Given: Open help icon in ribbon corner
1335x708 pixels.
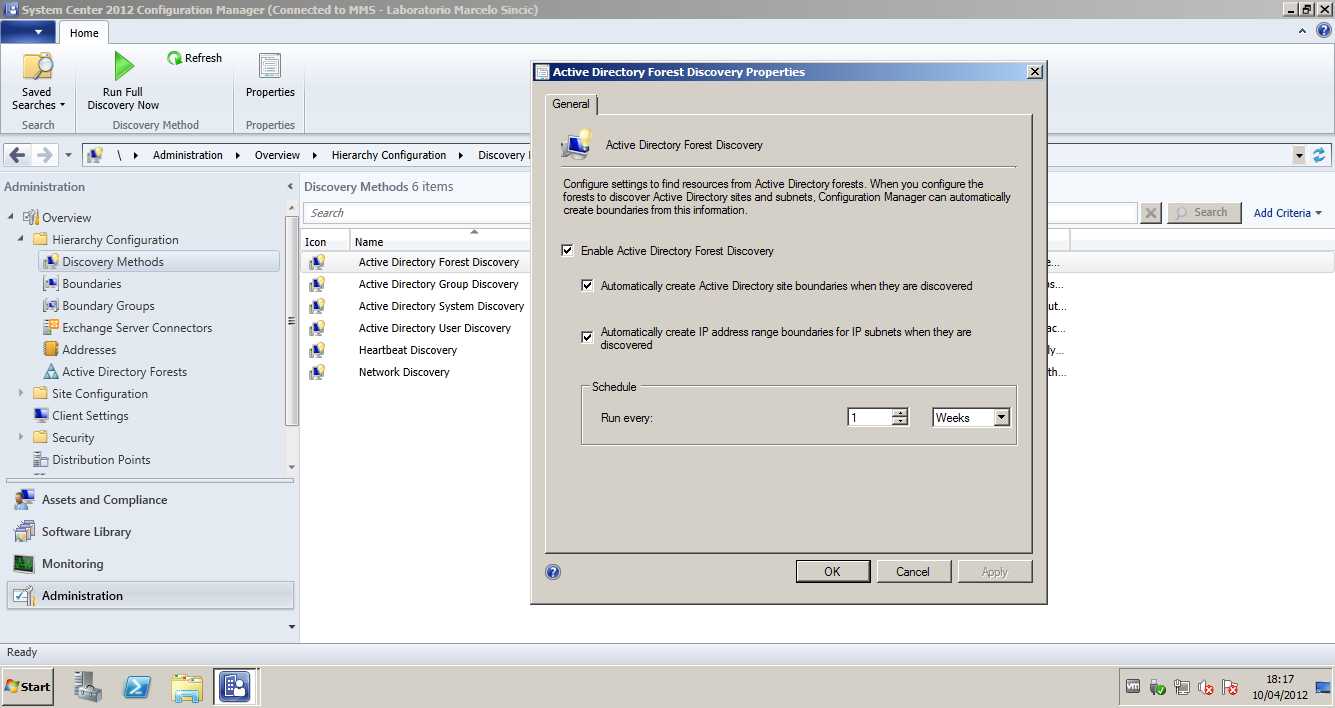Looking at the screenshot, I should tap(1324, 31).
